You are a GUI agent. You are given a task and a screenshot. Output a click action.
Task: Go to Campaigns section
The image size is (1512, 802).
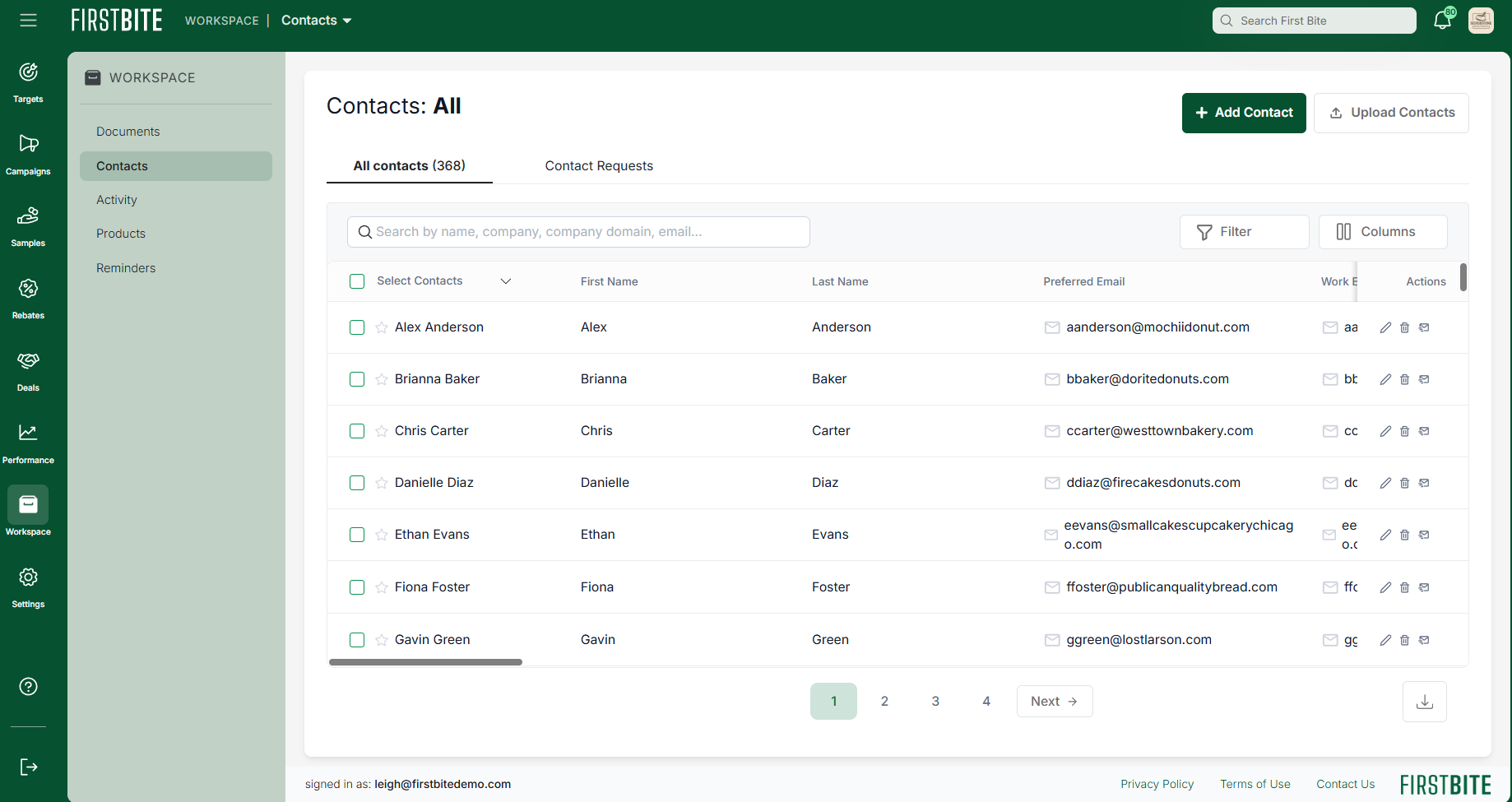pos(28,155)
